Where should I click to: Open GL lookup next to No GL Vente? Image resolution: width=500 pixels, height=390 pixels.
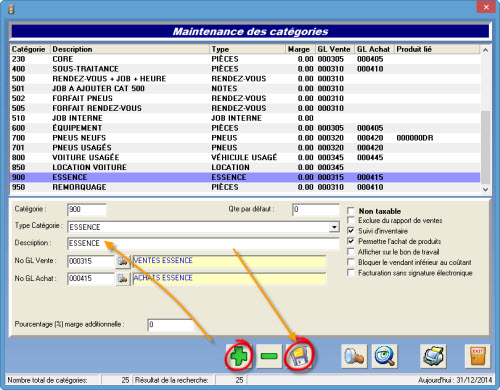click(x=123, y=261)
